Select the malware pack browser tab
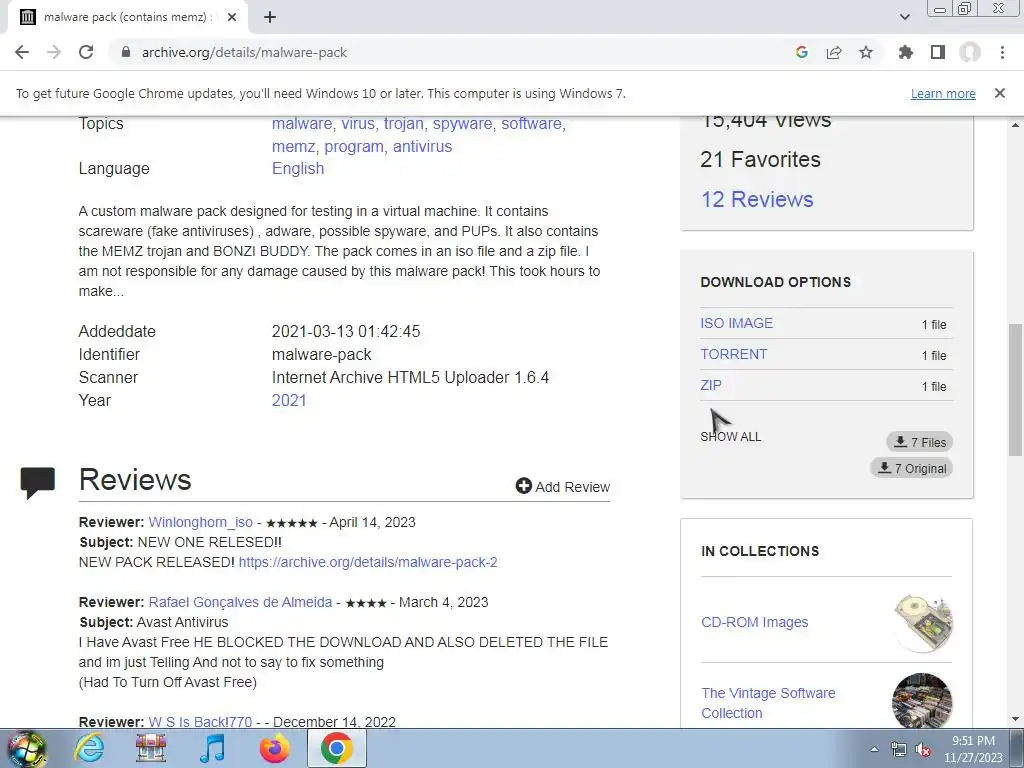Viewport: 1024px width, 768px height. click(127, 17)
